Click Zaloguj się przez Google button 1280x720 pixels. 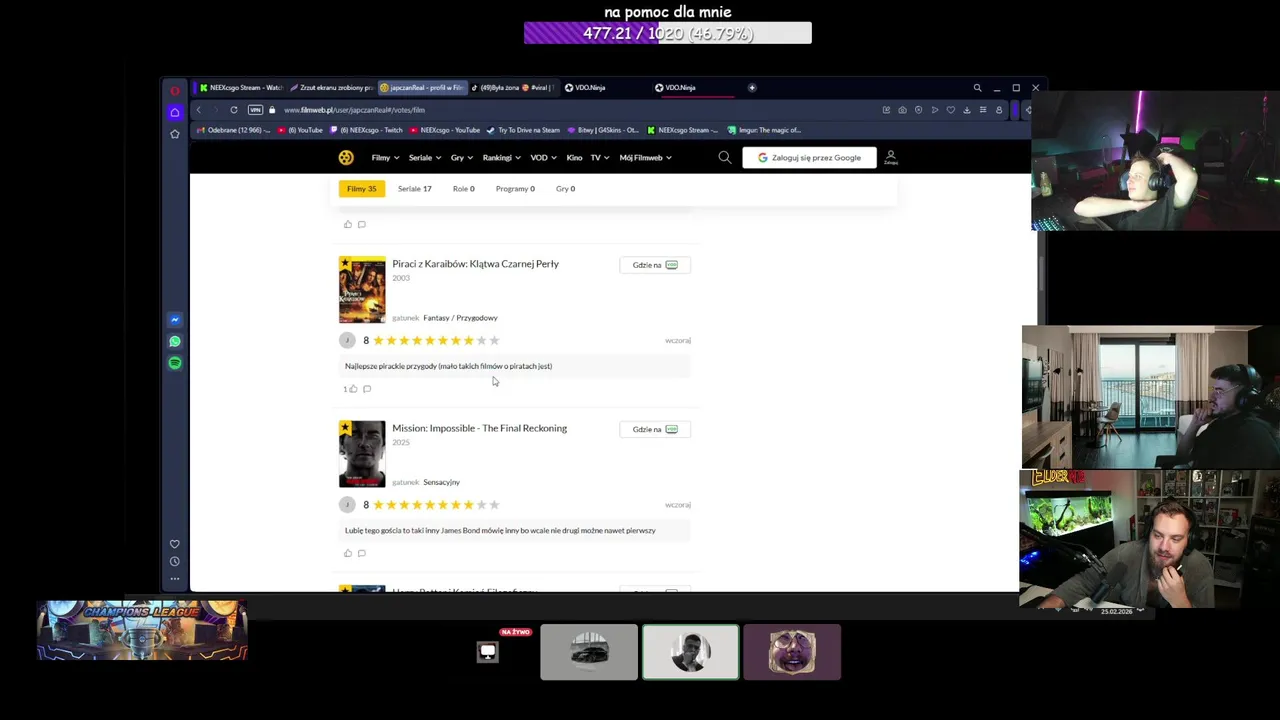coord(809,157)
